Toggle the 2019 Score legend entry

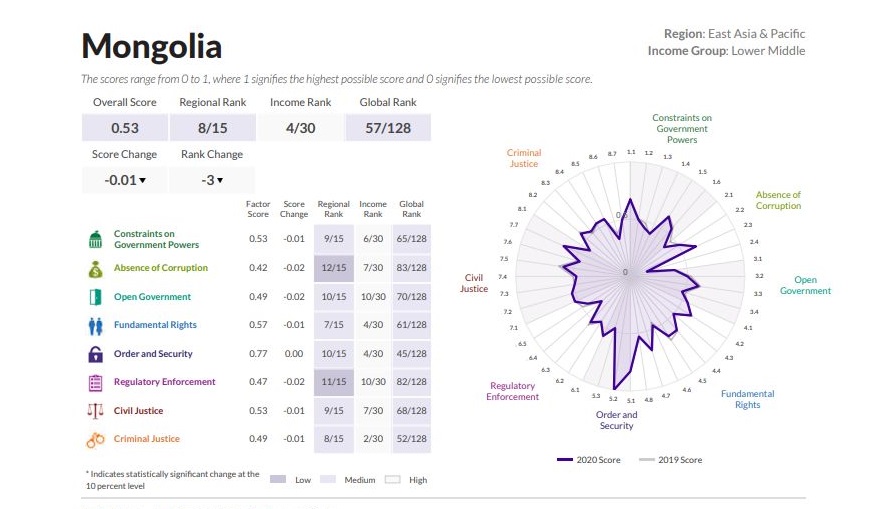pos(670,460)
